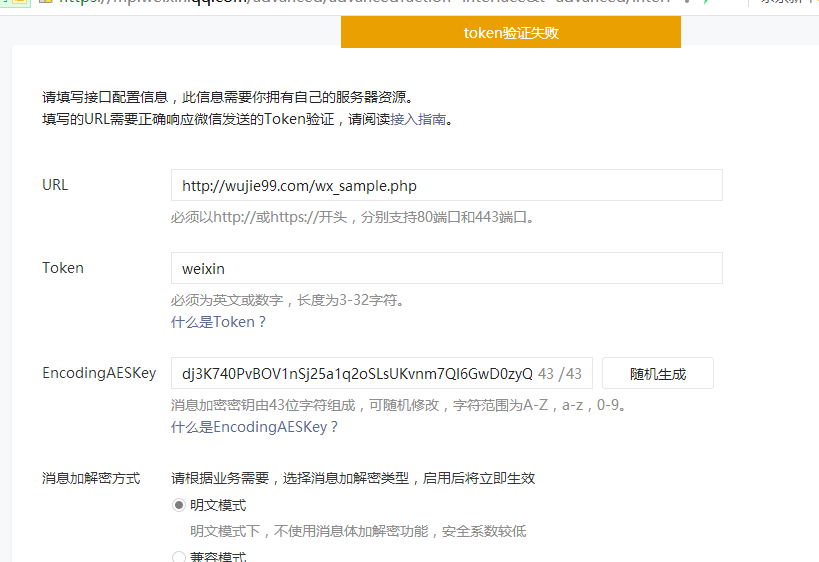Click the Token field label

tap(63, 268)
